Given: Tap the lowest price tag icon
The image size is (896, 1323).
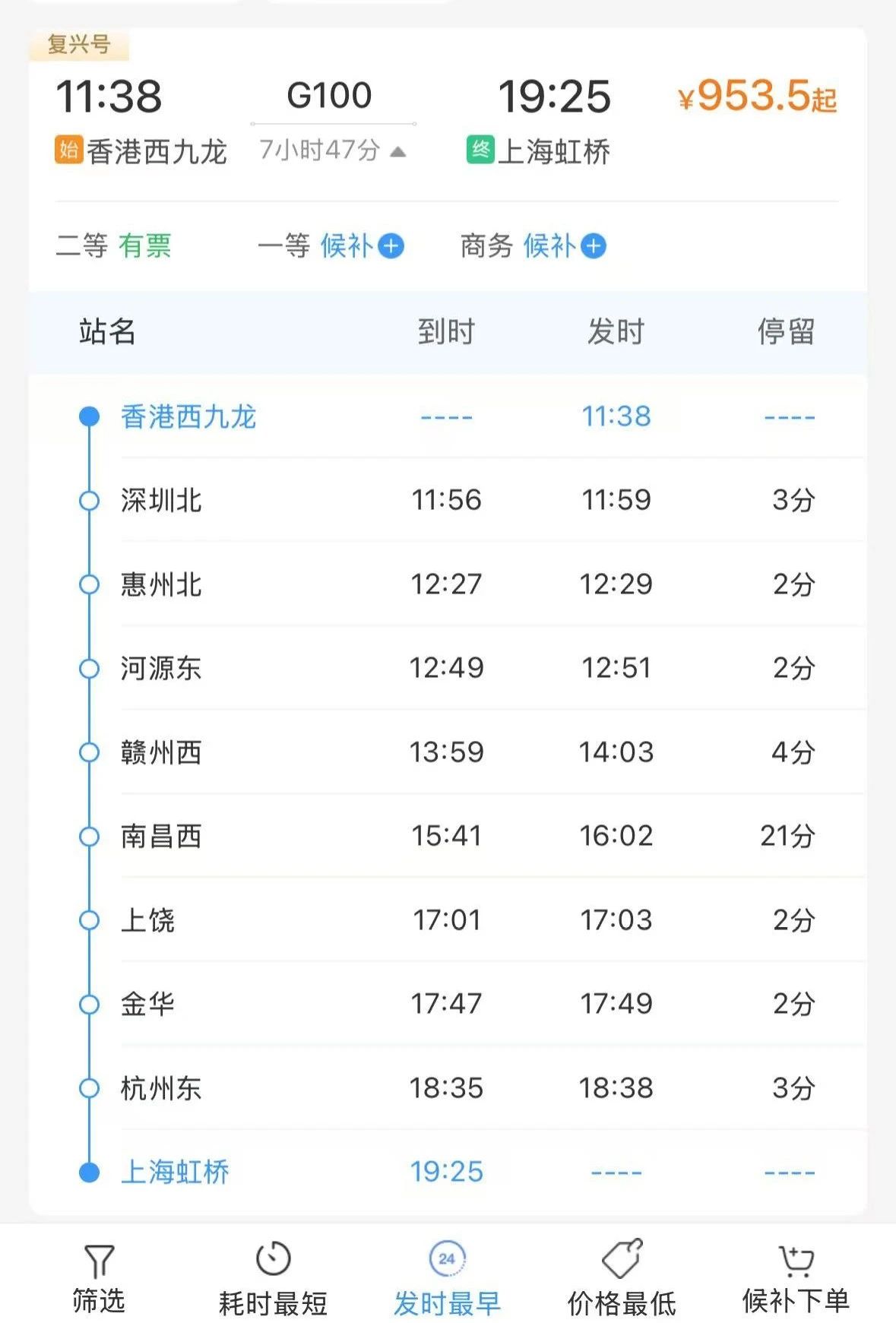Looking at the screenshot, I should coord(622,1258).
